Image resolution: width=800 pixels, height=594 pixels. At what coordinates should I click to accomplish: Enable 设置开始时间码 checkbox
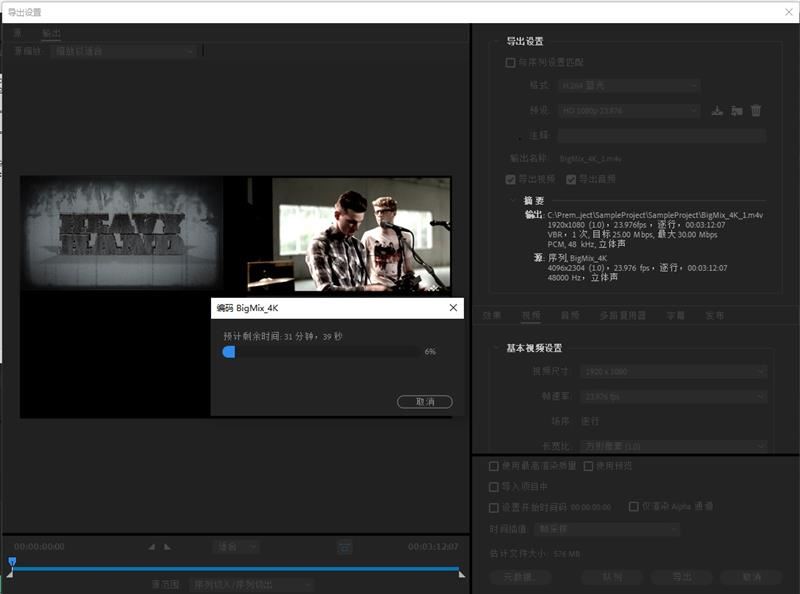pyautogui.click(x=493, y=507)
